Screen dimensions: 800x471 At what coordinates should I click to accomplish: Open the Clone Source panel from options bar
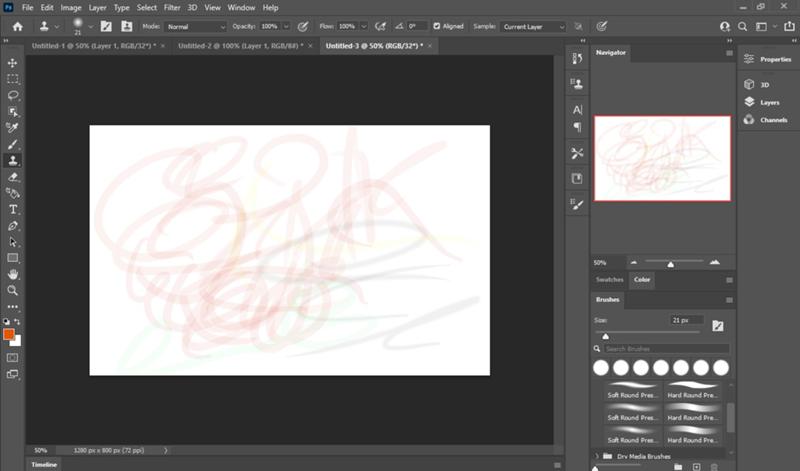coord(127,27)
